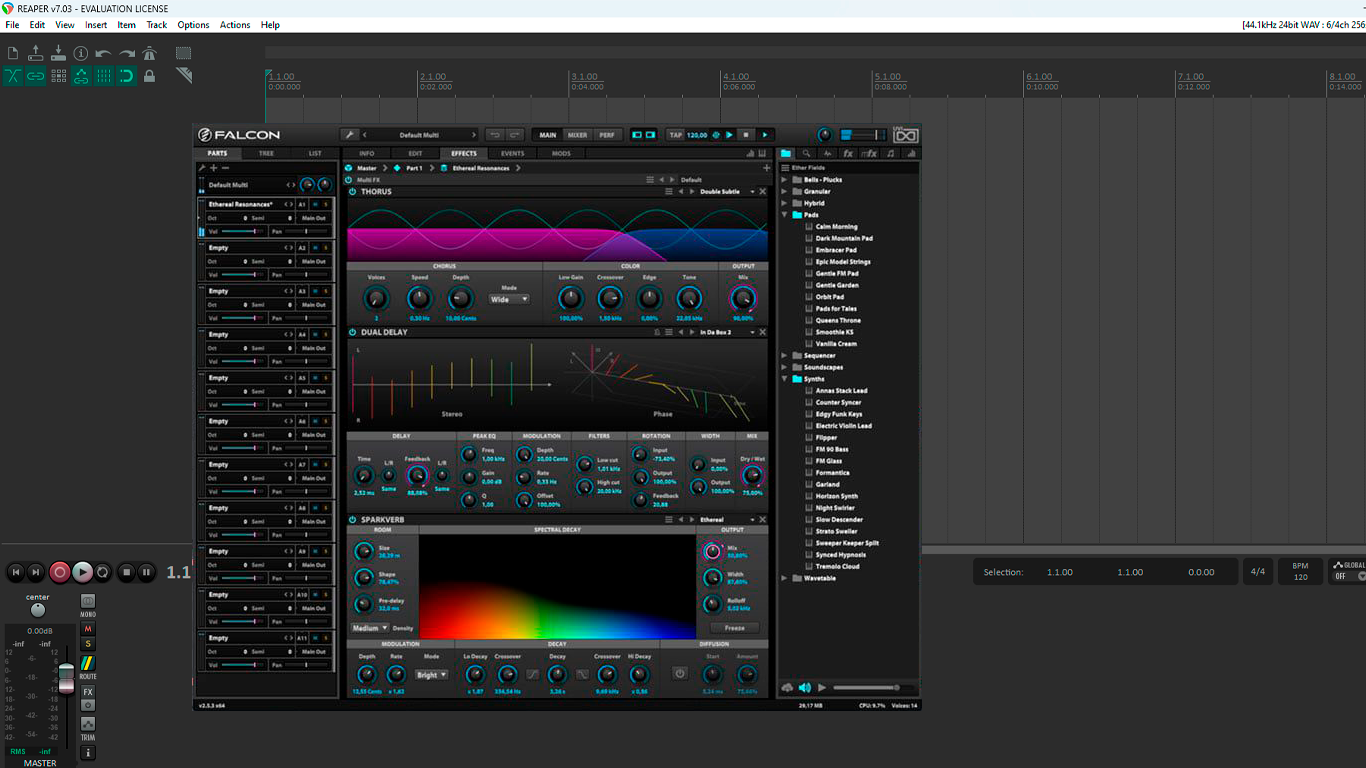Open Sparkverb Density dropdown set to Medium
Image resolution: width=1366 pixels, height=768 pixels.
click(x=370, y=628)
